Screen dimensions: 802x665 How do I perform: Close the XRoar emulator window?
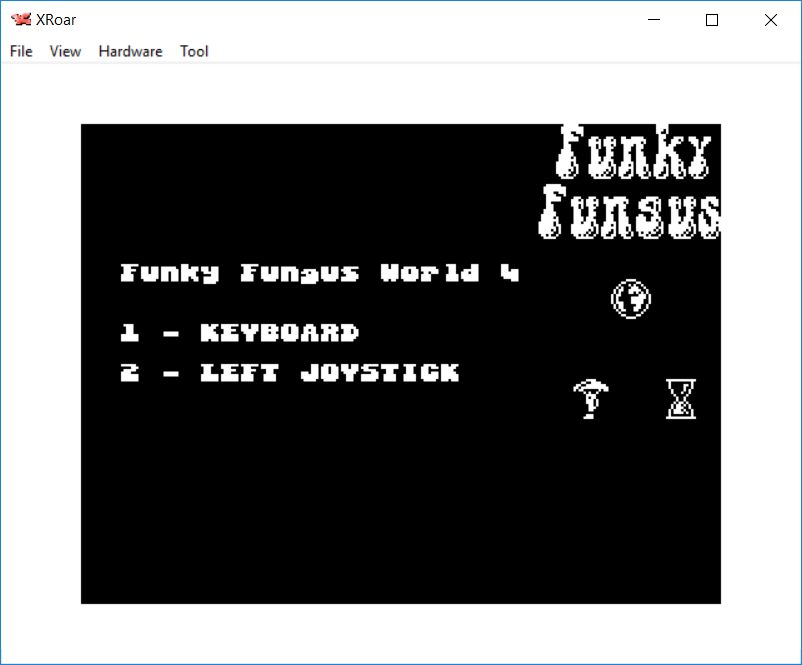coord(770,20)
